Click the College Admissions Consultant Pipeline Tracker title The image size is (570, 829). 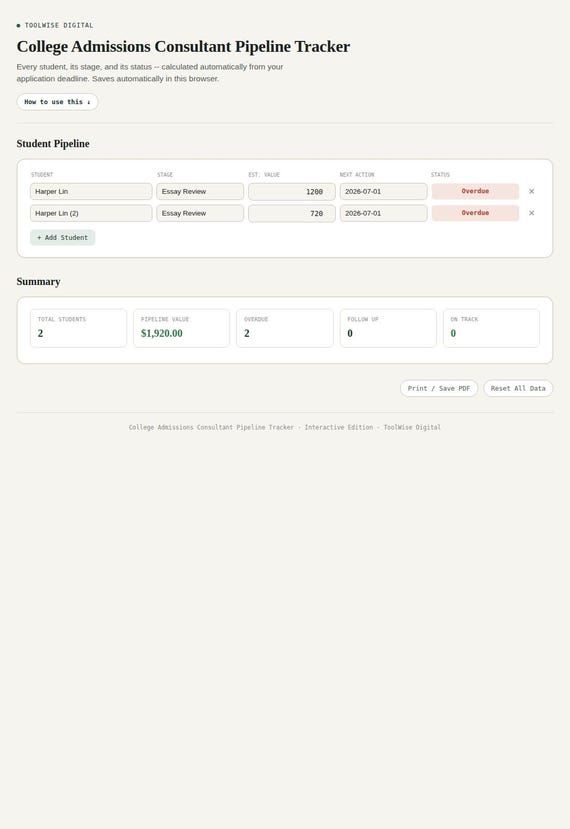pos(183,47)
